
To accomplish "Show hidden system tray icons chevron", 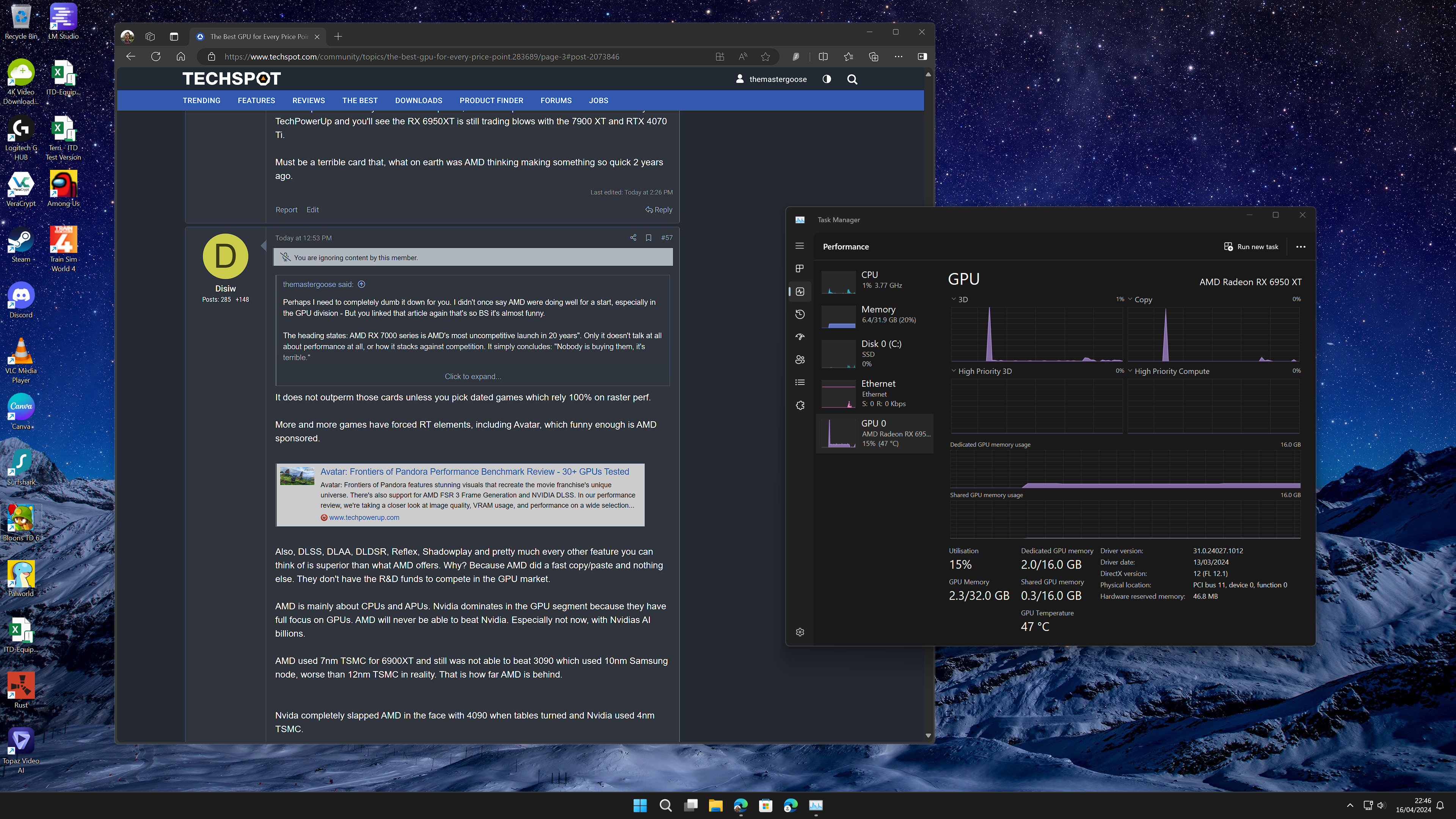I will pos(1350,805).
